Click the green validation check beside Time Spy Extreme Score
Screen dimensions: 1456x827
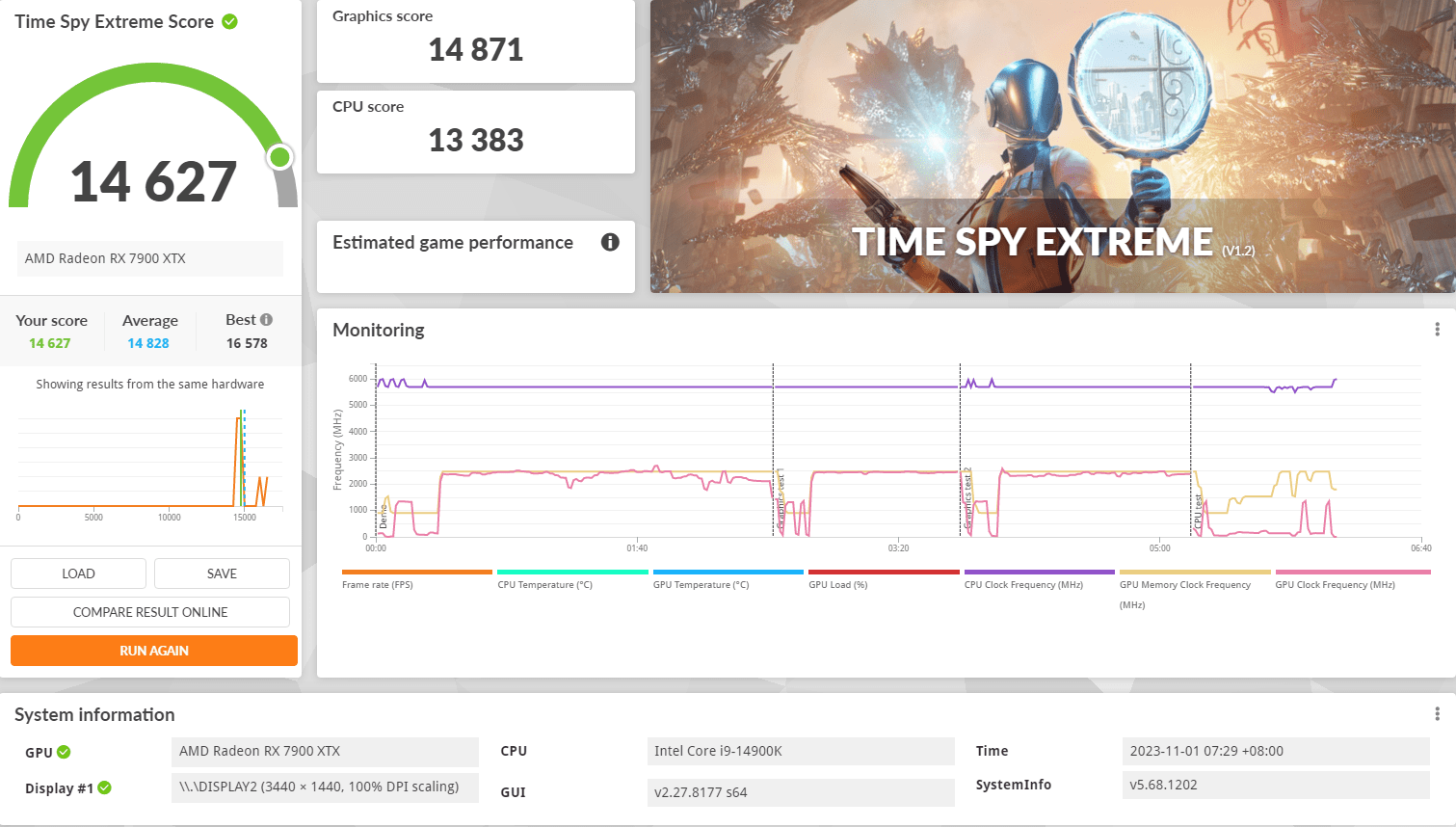click(x=230, y=21)
